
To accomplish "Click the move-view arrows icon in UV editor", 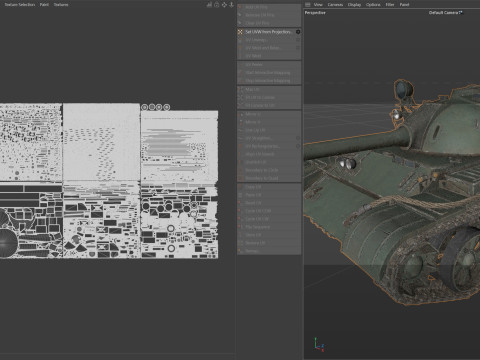I will click(x=224, y=5).
